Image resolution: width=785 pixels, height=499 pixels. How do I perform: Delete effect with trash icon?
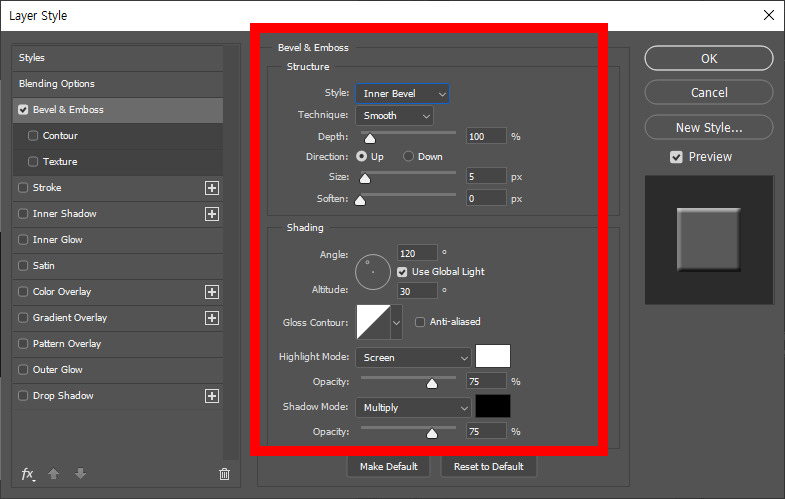pyautogui.click(x=224, y=474)
